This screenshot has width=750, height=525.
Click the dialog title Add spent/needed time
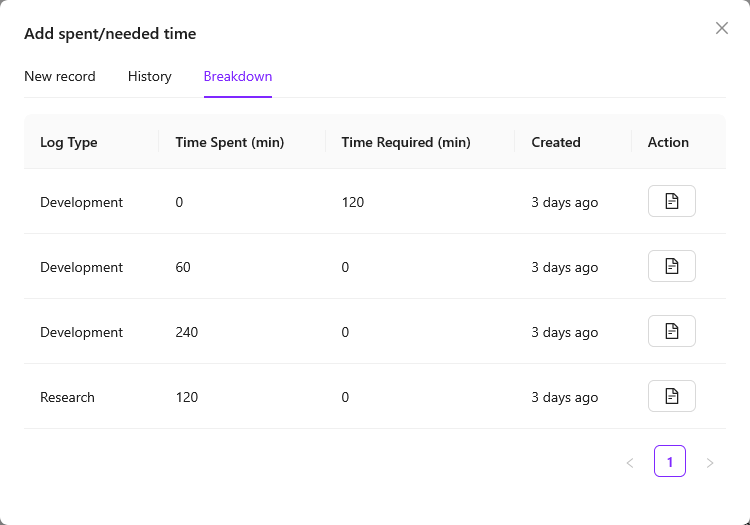click(x=110, y=34)
